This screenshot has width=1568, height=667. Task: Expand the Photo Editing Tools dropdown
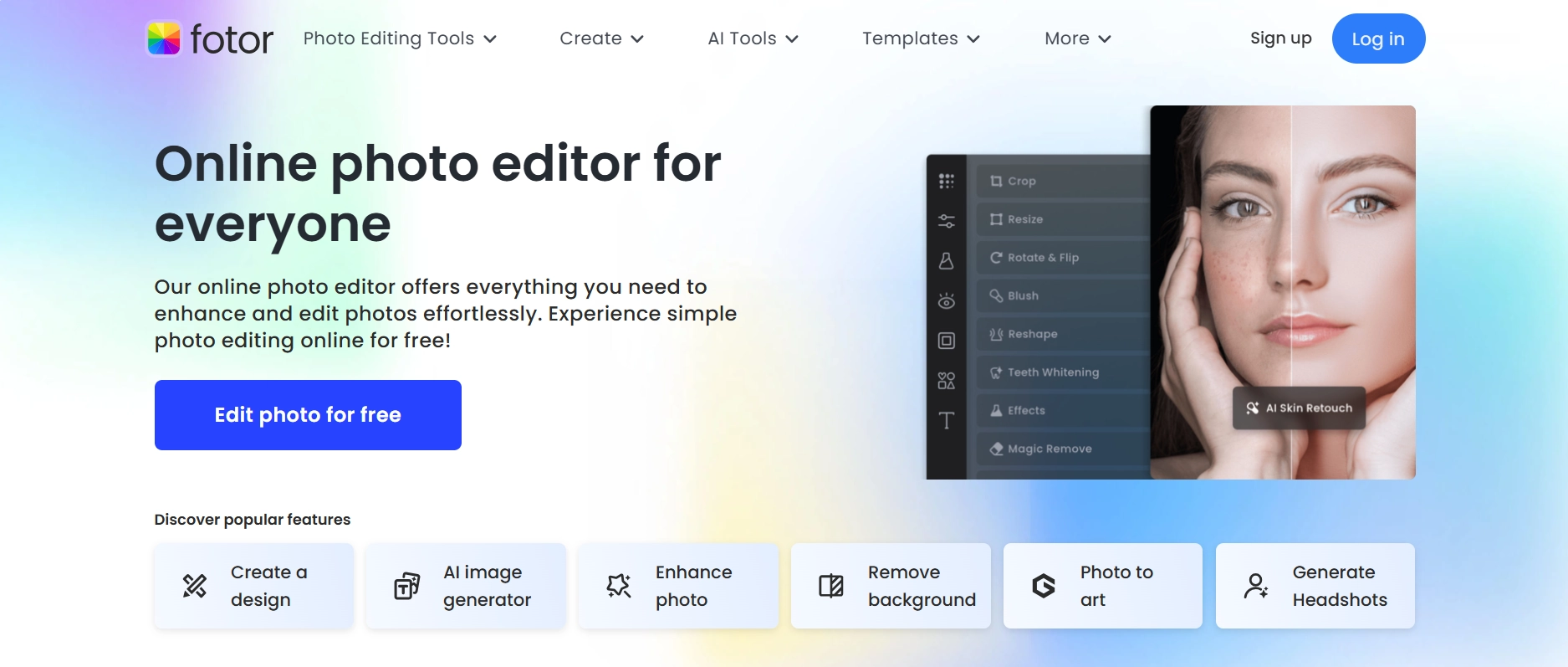[400, 38]
